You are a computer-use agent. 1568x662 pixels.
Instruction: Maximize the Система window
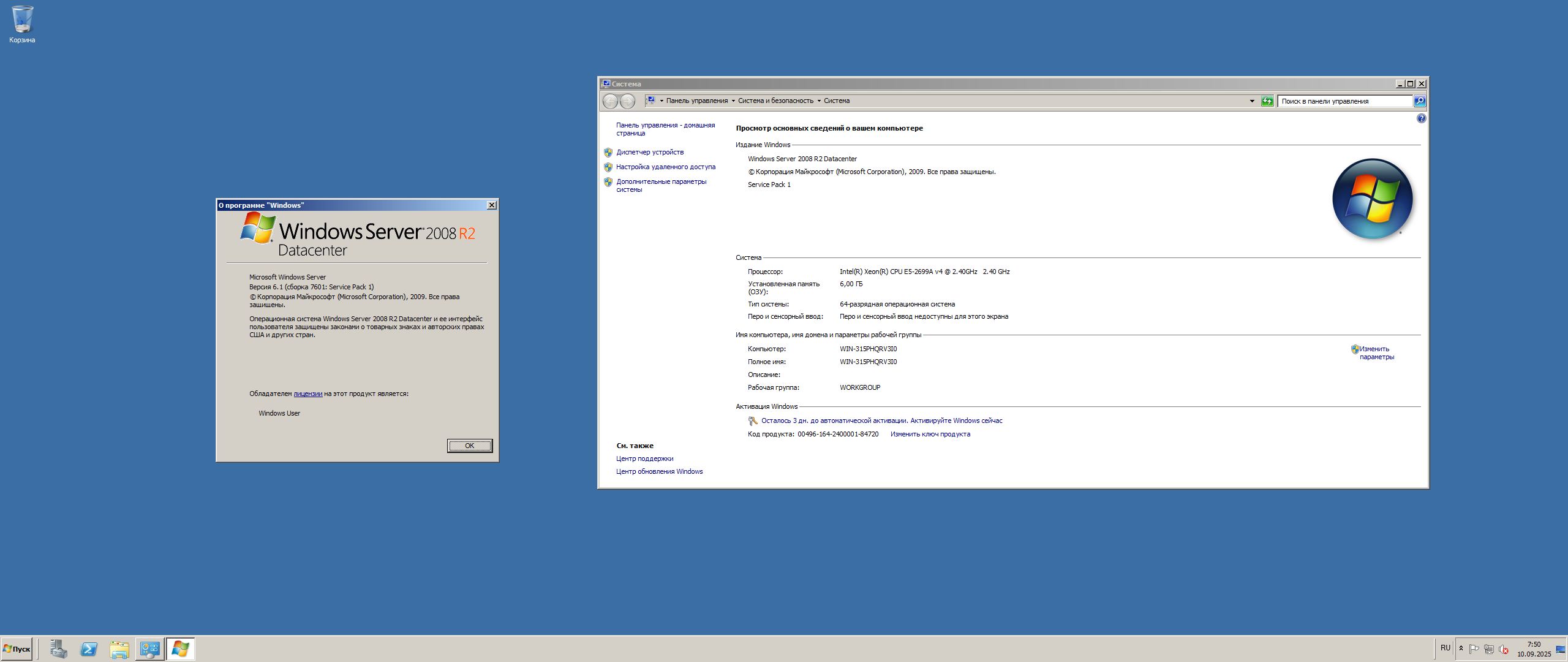pyautogui.click(x=1410, y=84)
